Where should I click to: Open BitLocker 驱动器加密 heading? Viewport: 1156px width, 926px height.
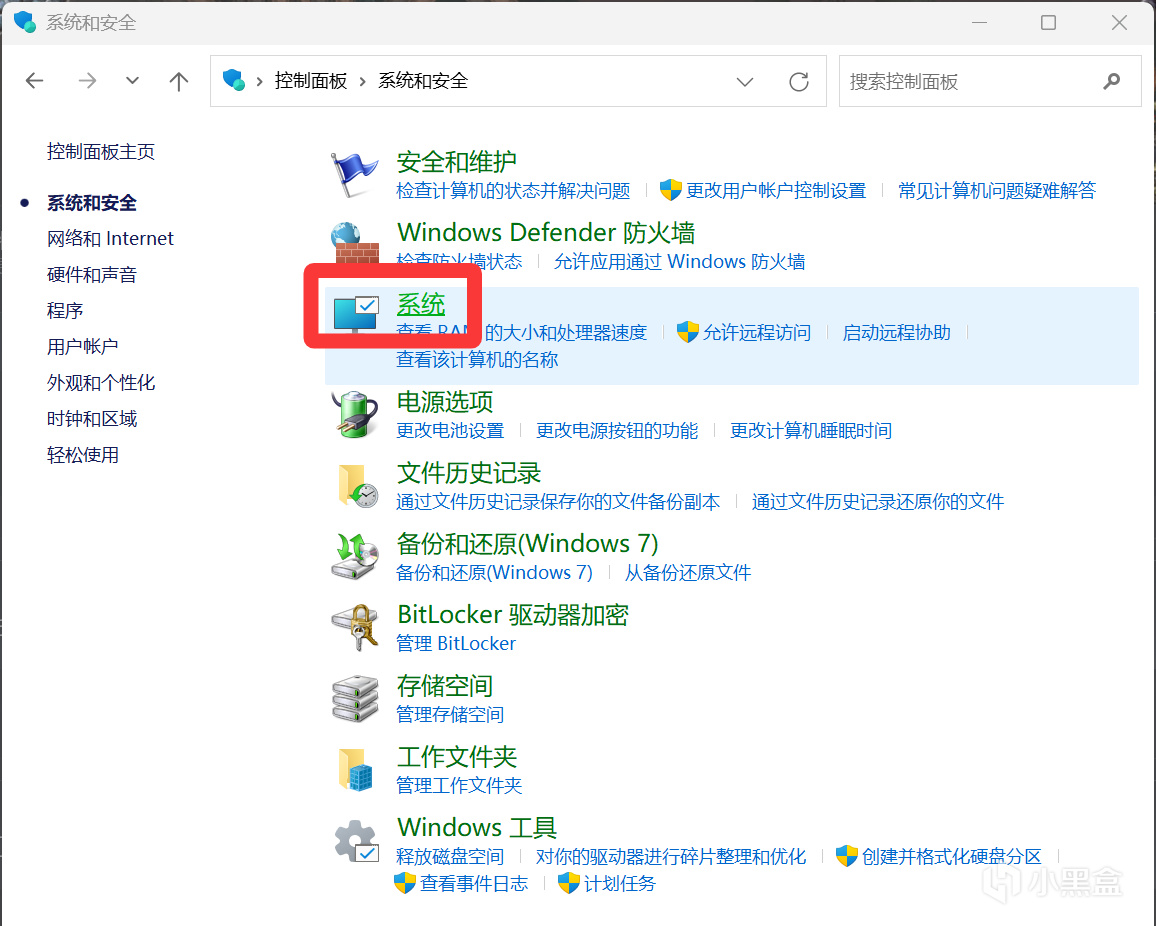click(x=512, y=615)
